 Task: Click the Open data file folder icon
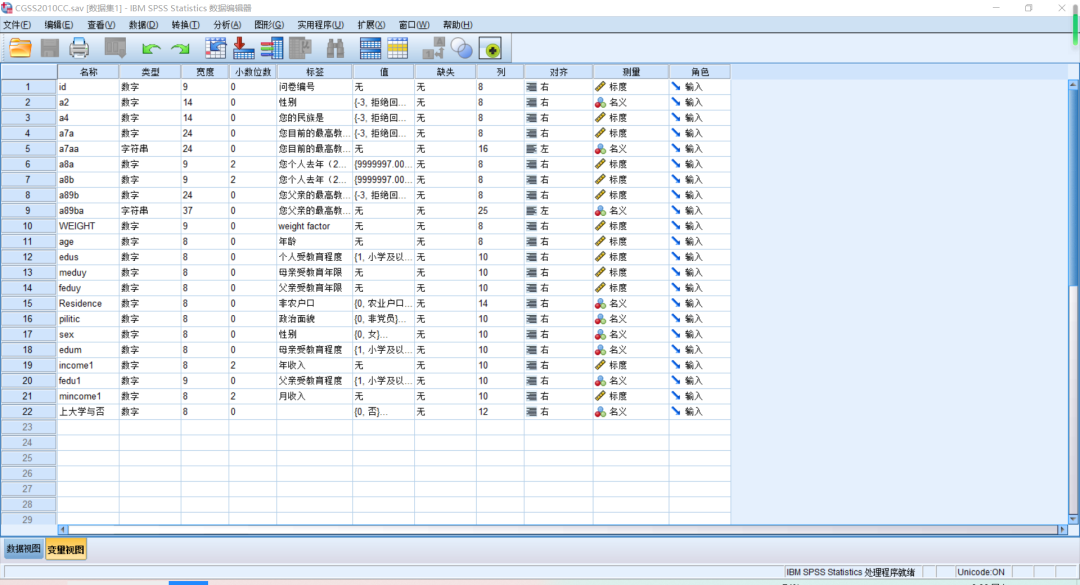21,48
